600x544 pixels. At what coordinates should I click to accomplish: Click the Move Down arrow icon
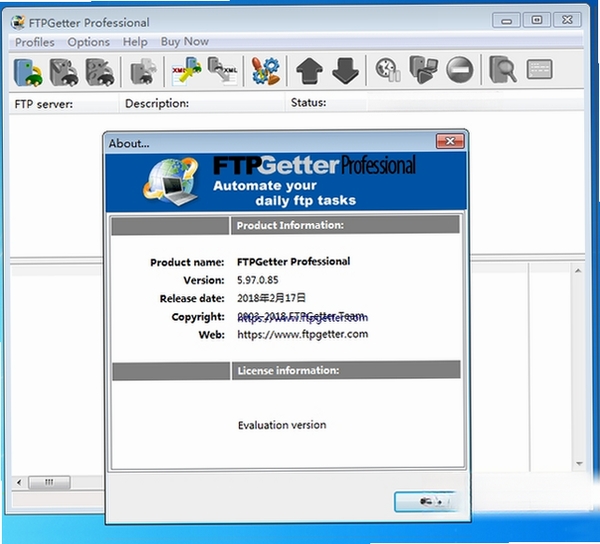(346, 71)
